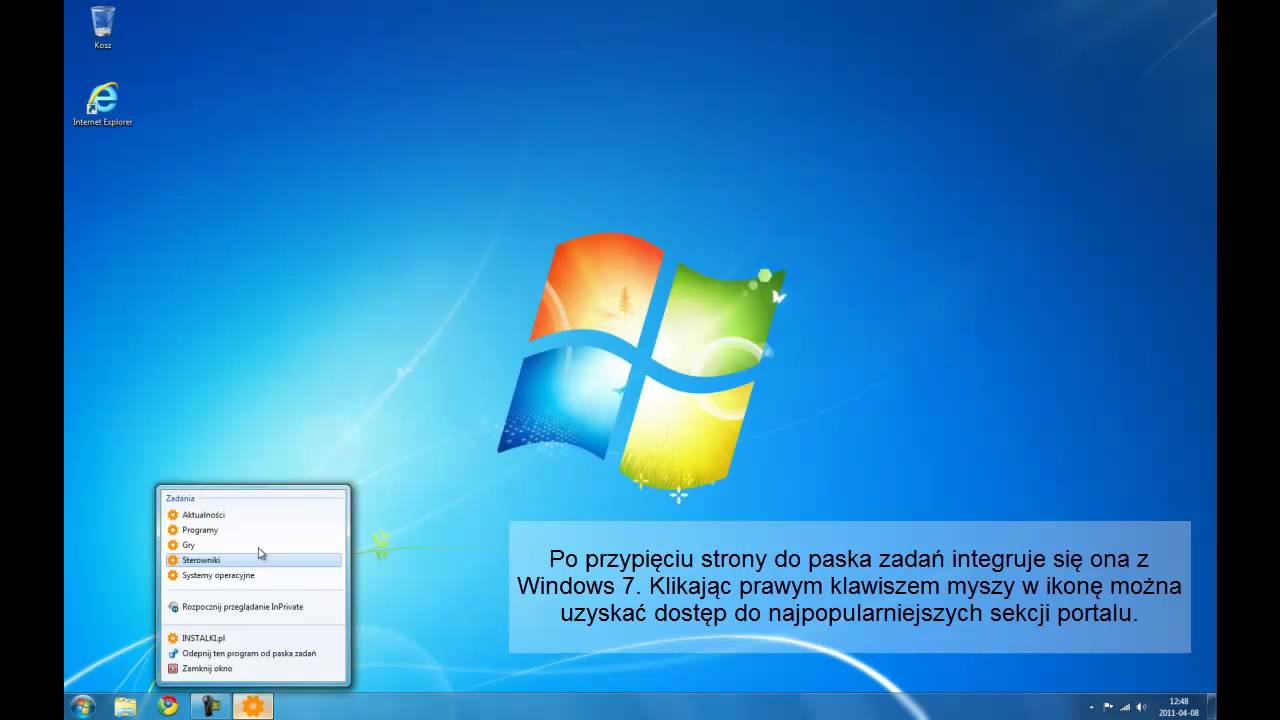Click the Show desktop strip
Viewport: 1280px width, 720px height.
pyautogui.click(x=1211, y=706)
